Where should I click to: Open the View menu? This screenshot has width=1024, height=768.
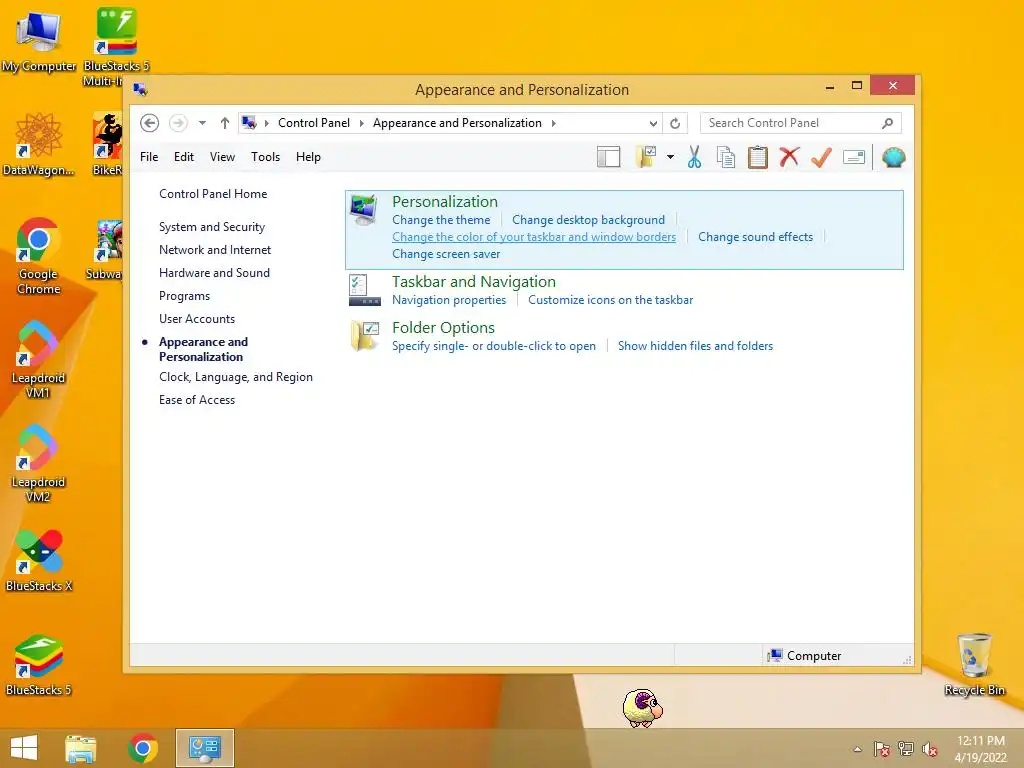(x=222, y=157)
